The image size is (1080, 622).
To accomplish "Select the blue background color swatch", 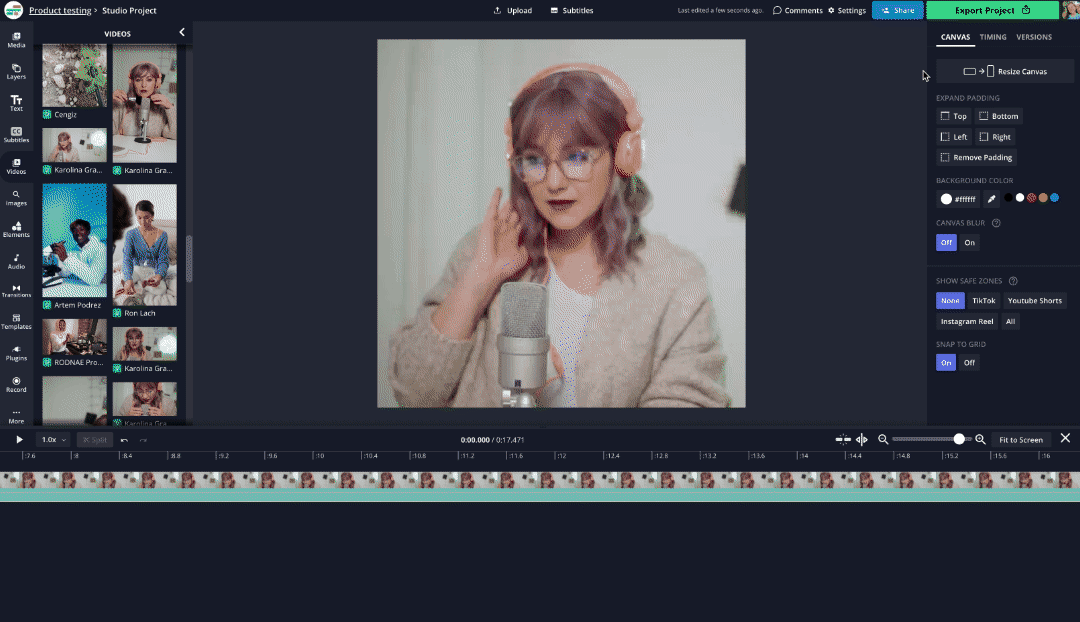I will pyautogui.click(x=1054, y=198).
